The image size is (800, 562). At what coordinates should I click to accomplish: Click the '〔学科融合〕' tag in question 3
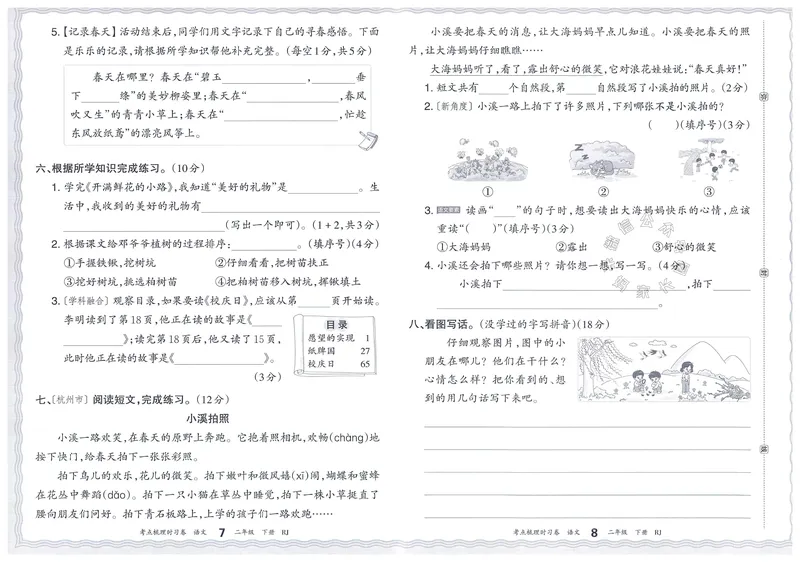pyautogui.click(x=87, y=301)
